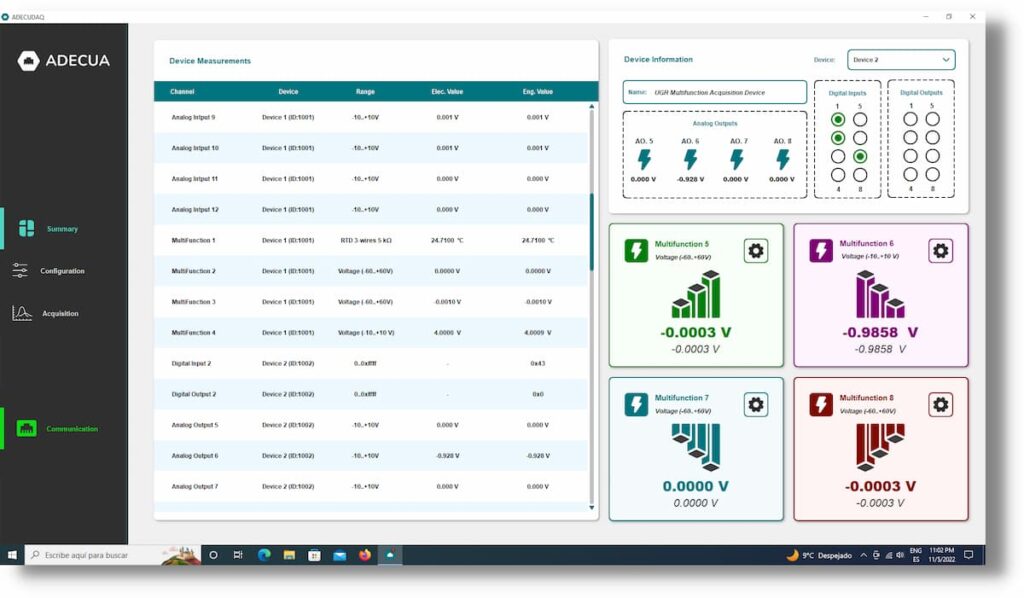Toggle Digital Output 1 indicator
This screenshot has height=598, width=1024.
[x=910, y=119]
